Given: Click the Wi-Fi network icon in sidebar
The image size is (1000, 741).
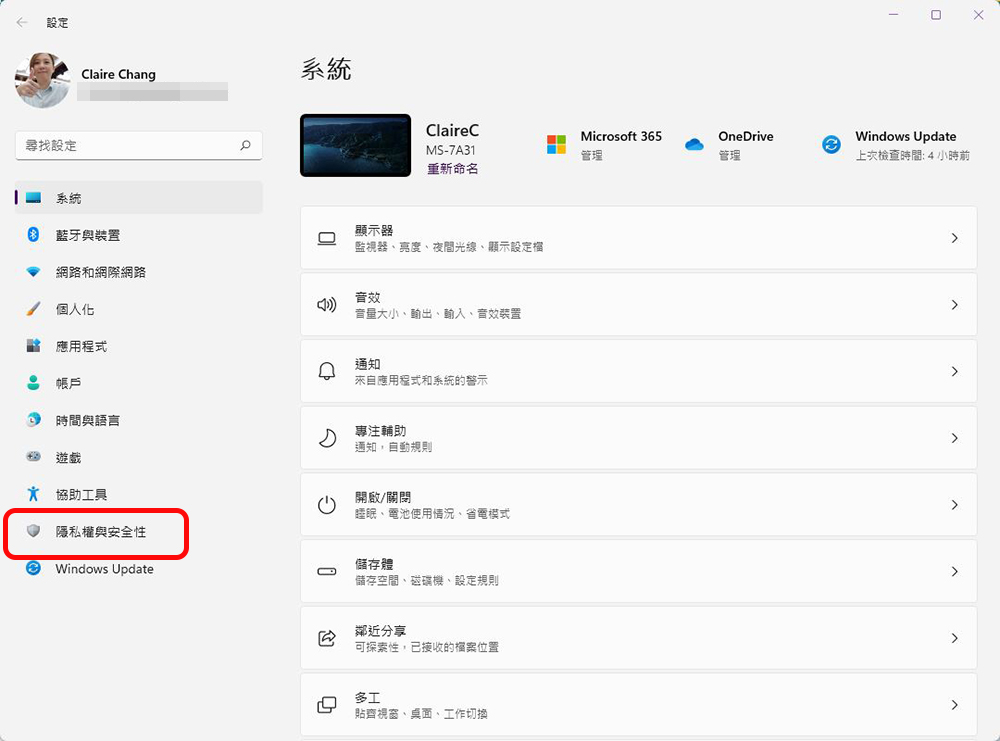Looking at the screenshot, I should click(x=33, y=272).
